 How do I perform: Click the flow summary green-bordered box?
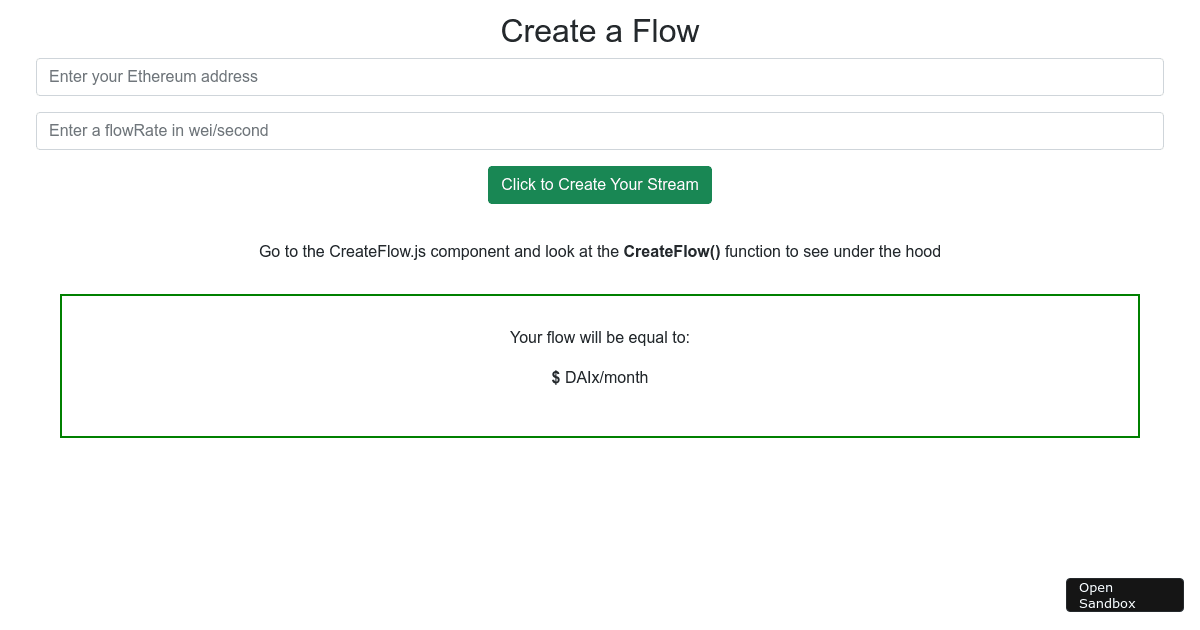click(x=600, y=365)
